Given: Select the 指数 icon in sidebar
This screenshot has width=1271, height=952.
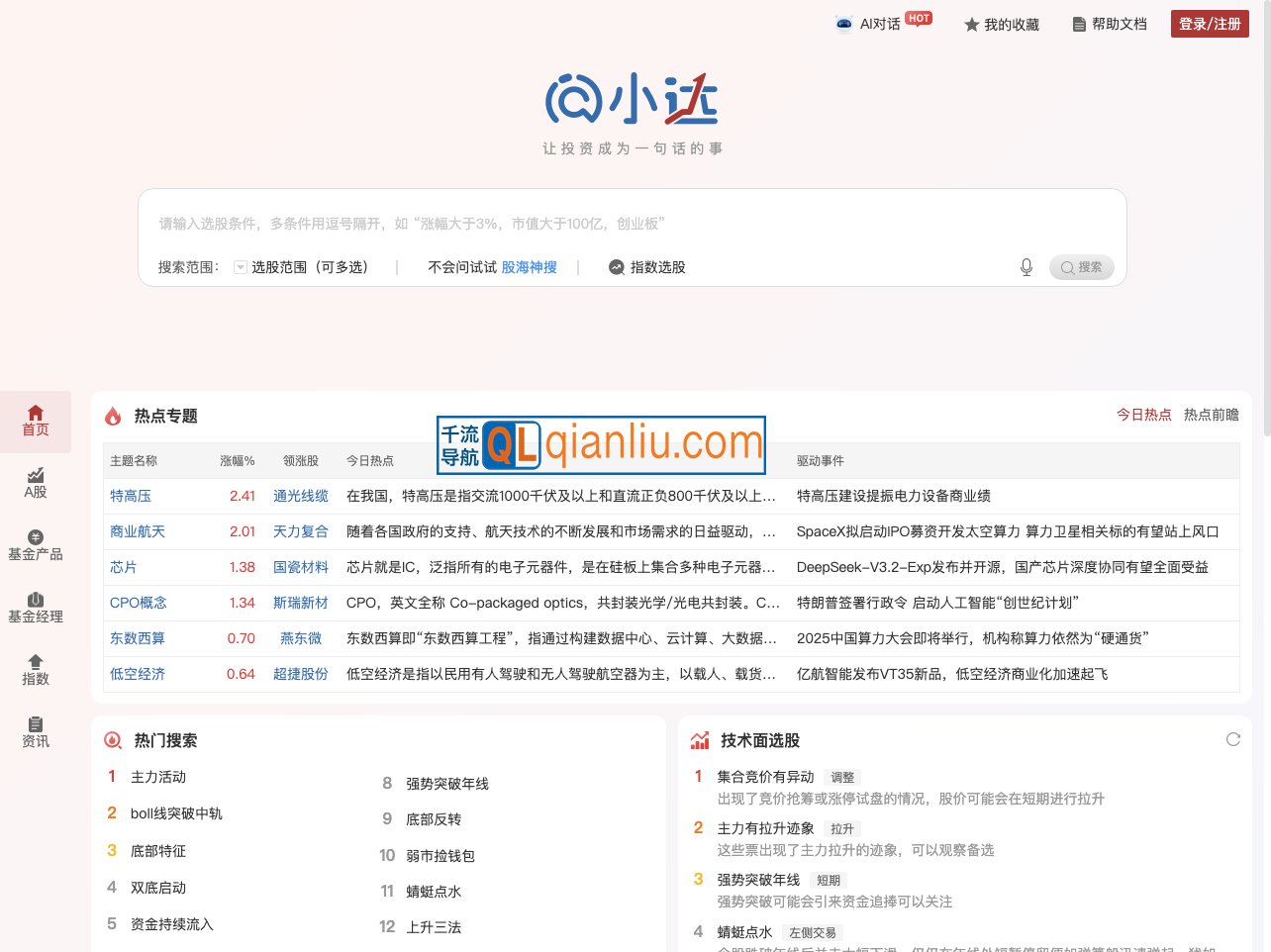Looking at the screenshot, I should coord(35,665).
